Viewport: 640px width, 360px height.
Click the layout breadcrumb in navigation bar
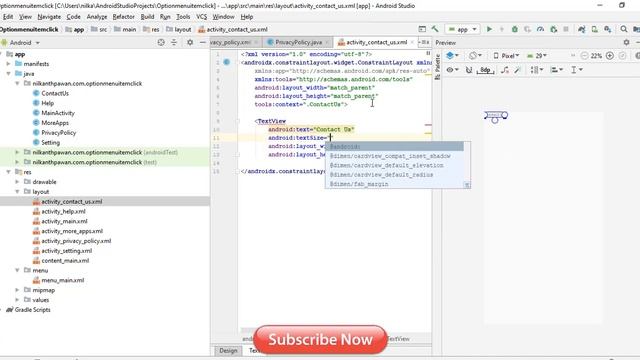coord(179,29)
